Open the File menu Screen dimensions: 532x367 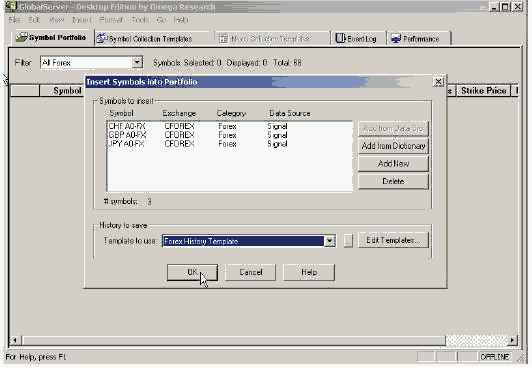coord(14,20)
